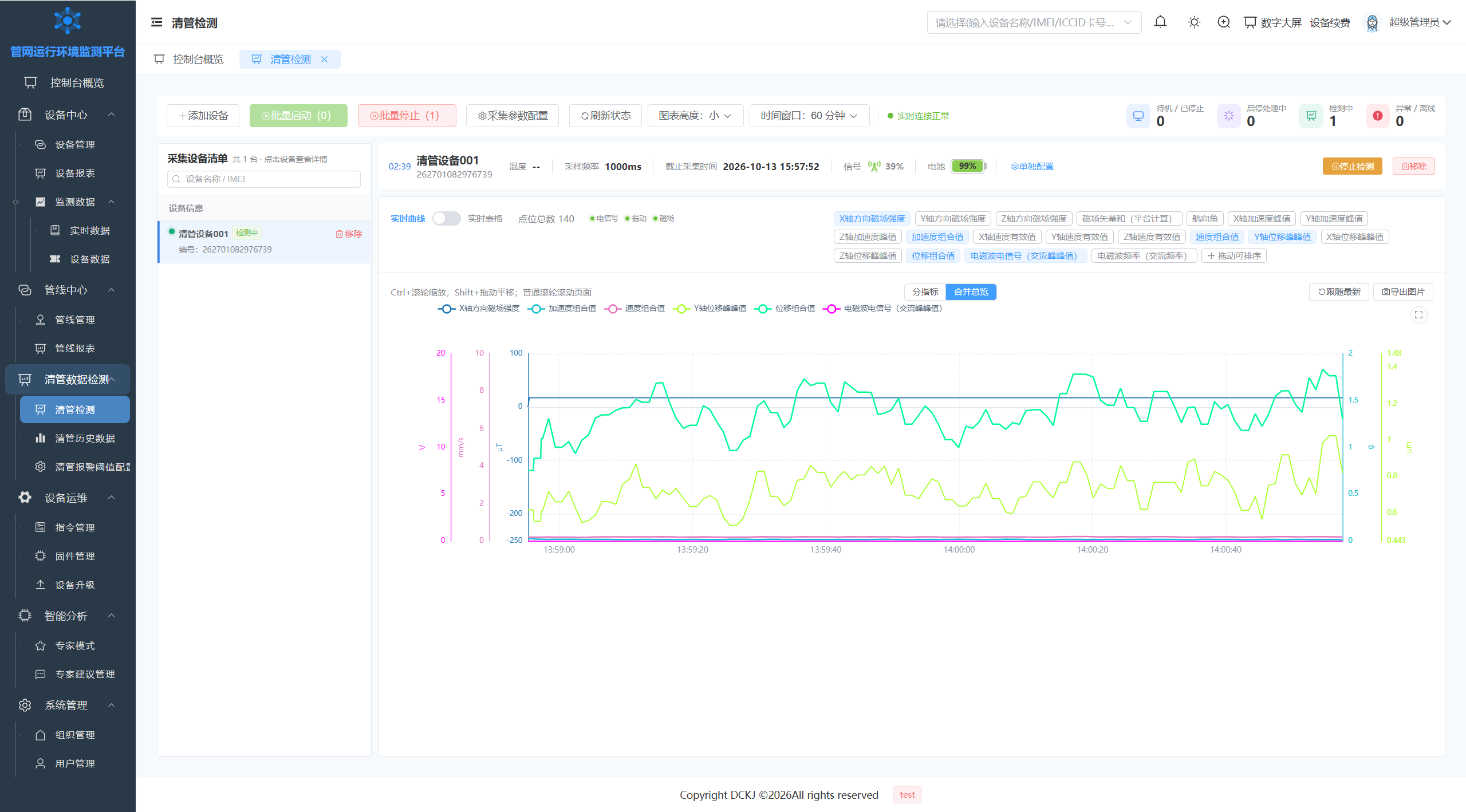Viewport: 1466px width, 812px height.
Task: Collapse the 设备中心 sidebar group
Action: [x=68, y=115]
